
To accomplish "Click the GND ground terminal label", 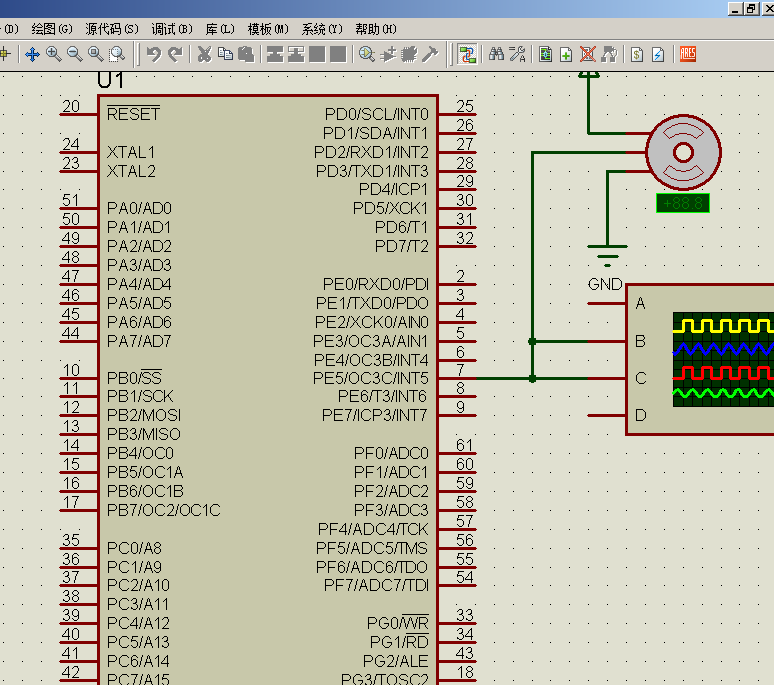I will [605, 285].
